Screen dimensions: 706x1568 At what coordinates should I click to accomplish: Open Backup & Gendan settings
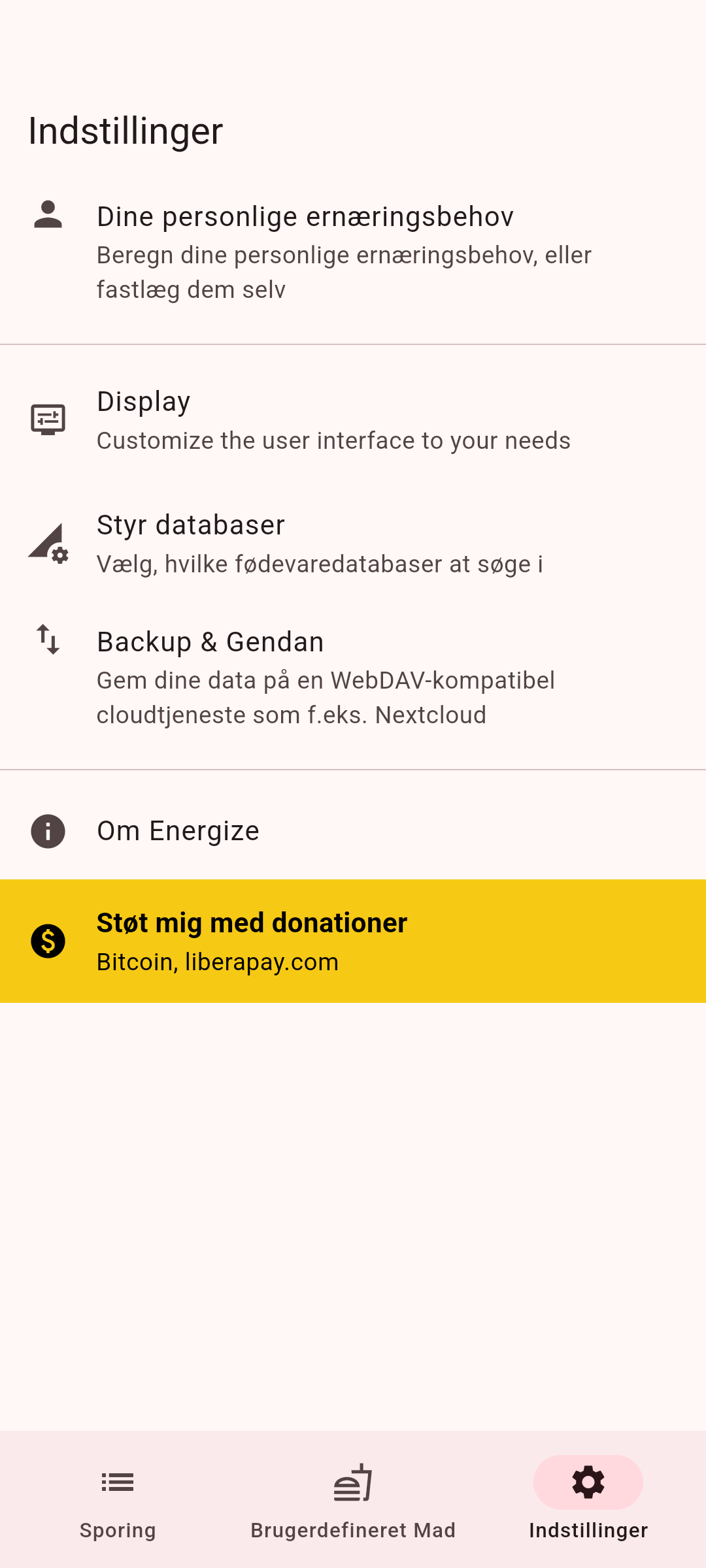pyautogui.click(x=210, y=642)
